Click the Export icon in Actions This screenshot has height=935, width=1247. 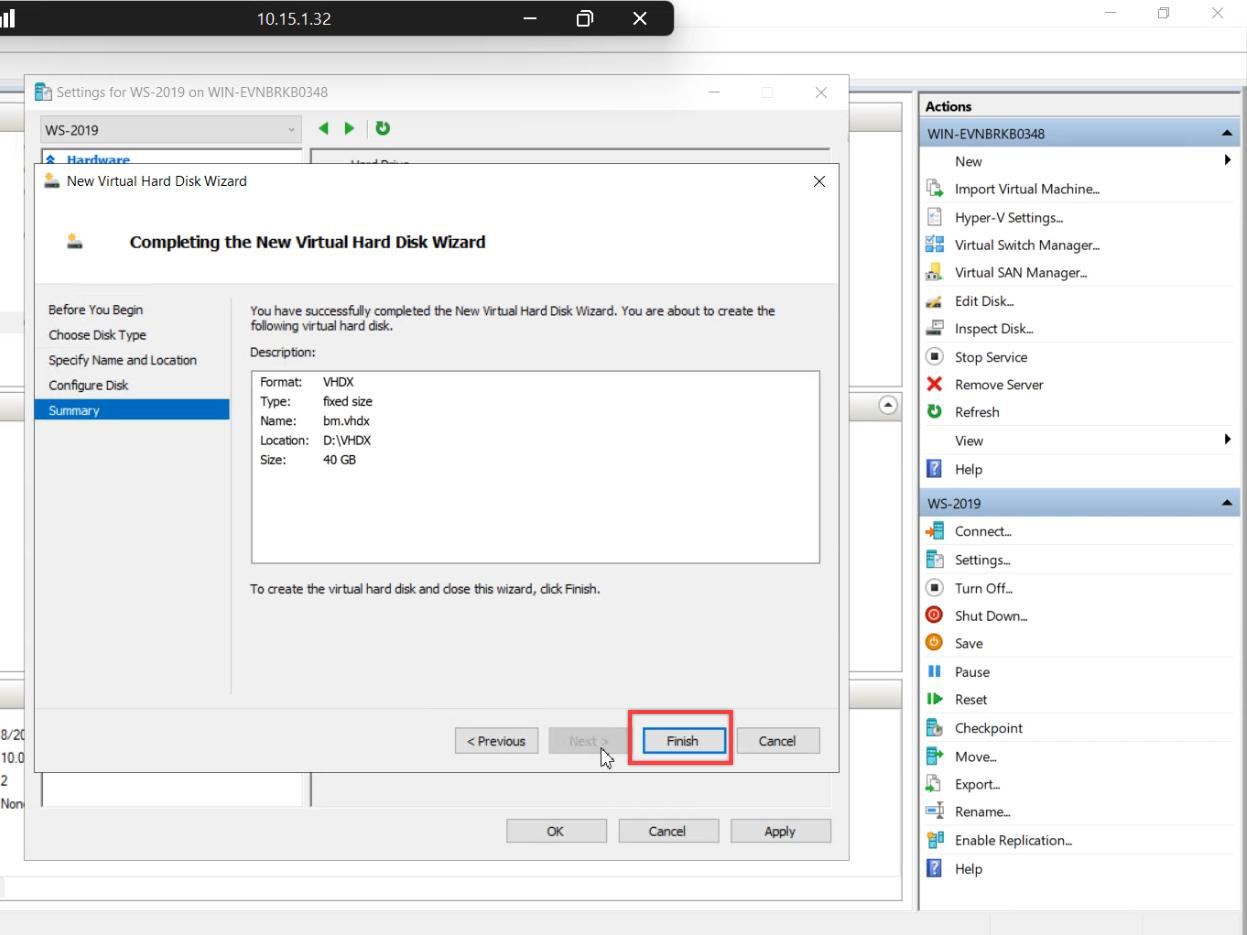pyautogui.click(x=936, y=784)
